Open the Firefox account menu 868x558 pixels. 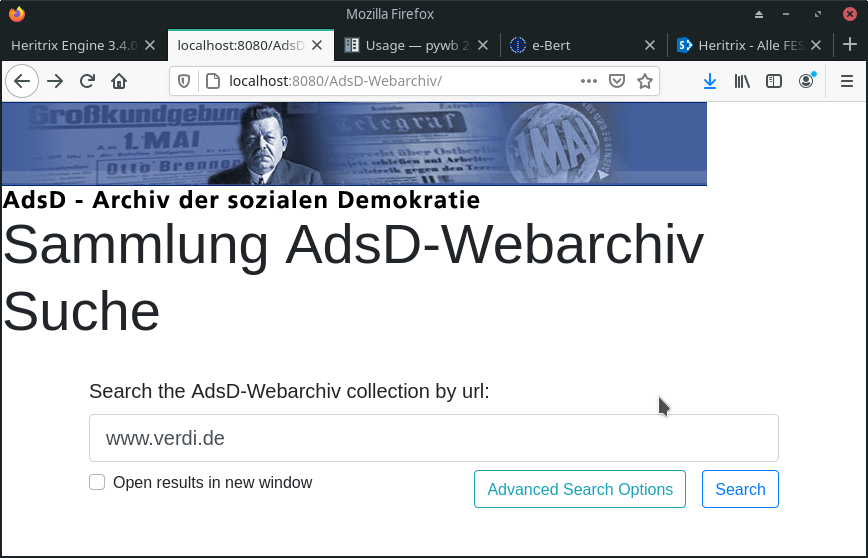(x=806, y=81)
